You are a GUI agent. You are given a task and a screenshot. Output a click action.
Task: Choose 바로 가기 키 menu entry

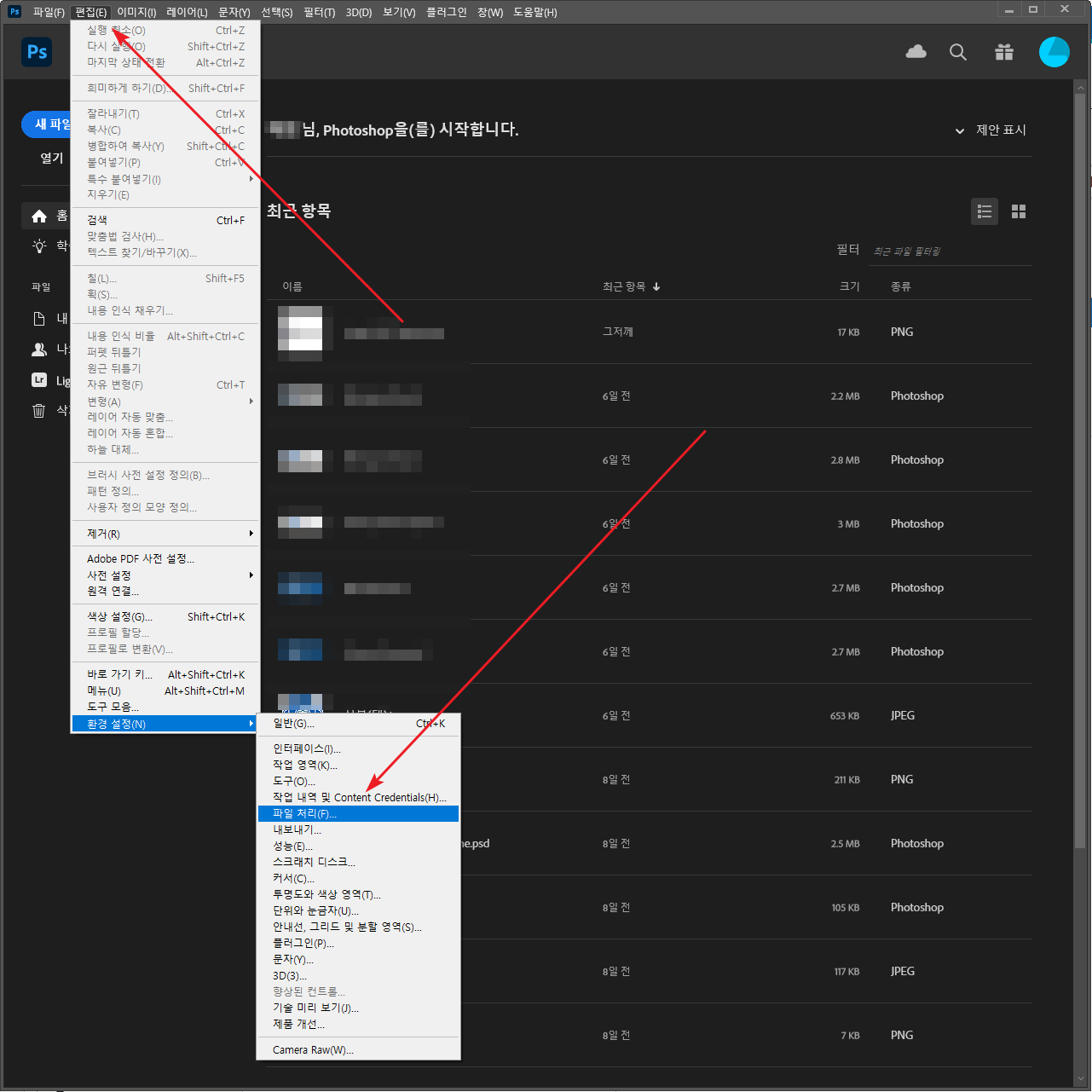[x=165, y=675]
